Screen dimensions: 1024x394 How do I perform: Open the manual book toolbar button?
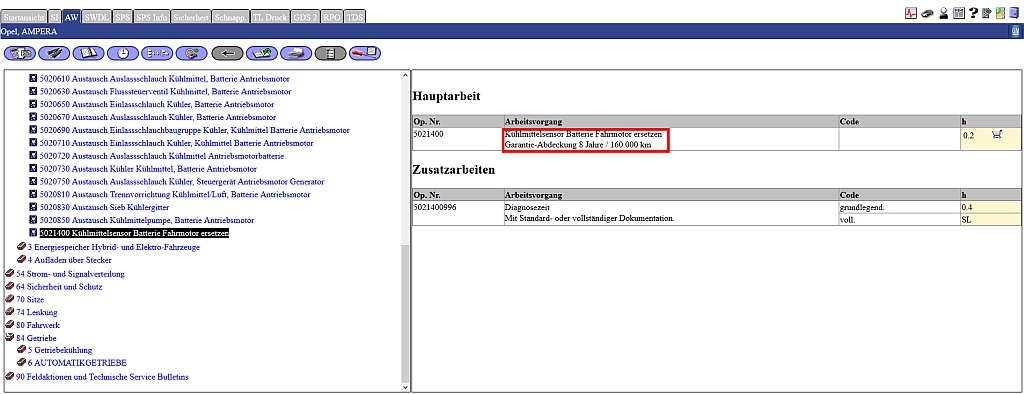(88, 54)
